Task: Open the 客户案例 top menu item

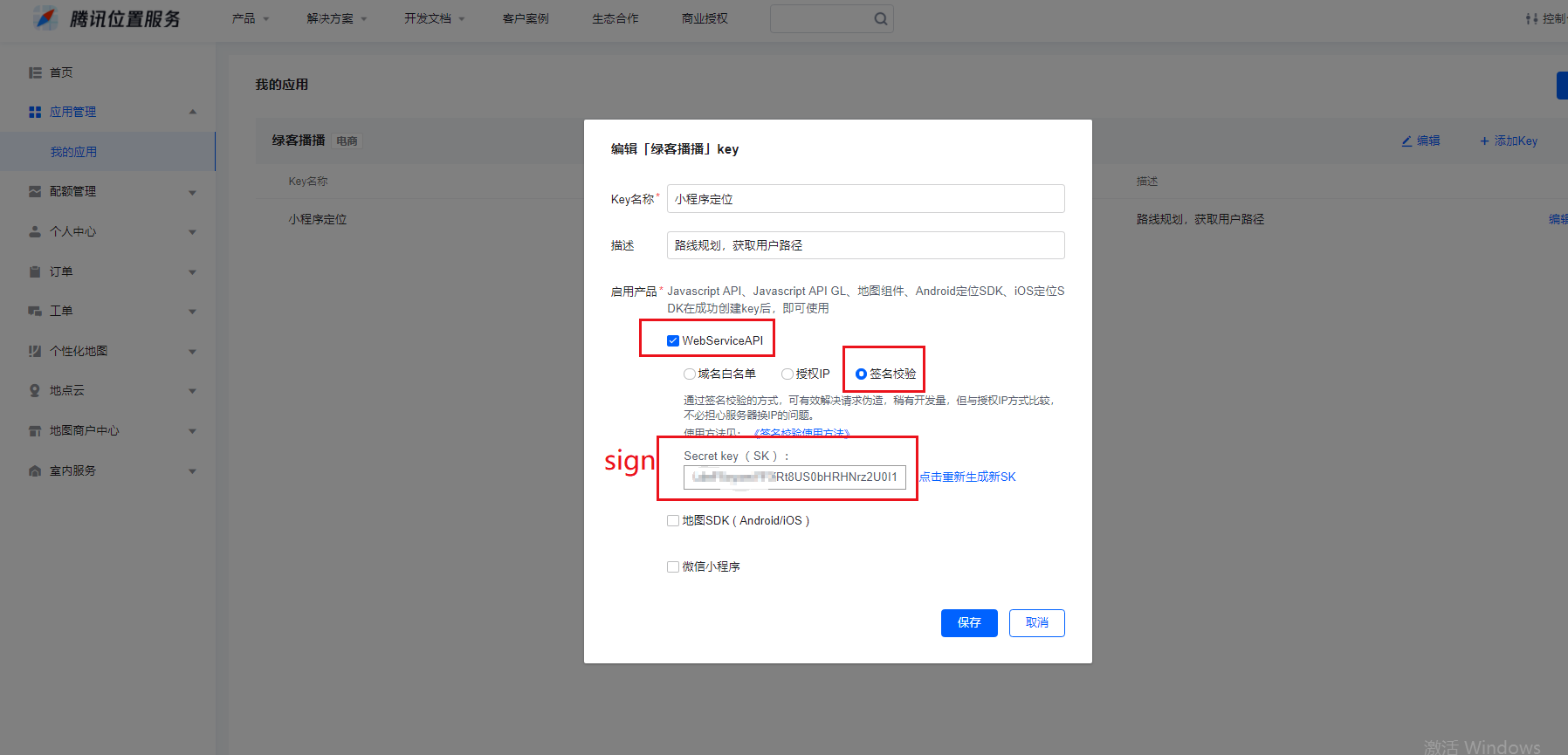Action: 526,19
